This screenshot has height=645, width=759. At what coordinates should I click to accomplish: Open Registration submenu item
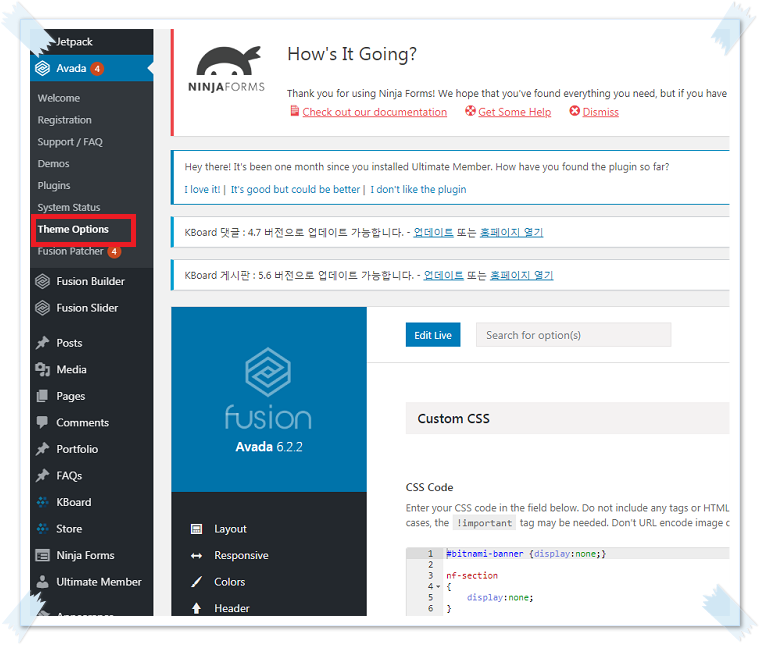(64, 120)
